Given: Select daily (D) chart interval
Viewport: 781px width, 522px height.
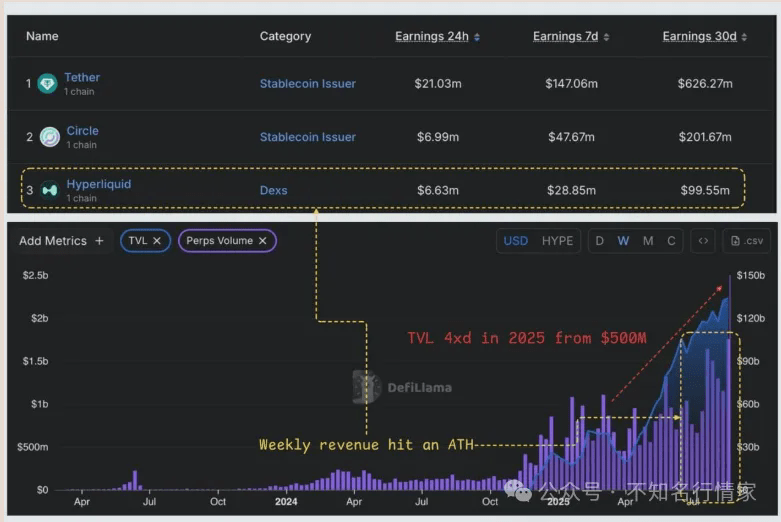Looking at the screenshot, I should tap(599, 241).
